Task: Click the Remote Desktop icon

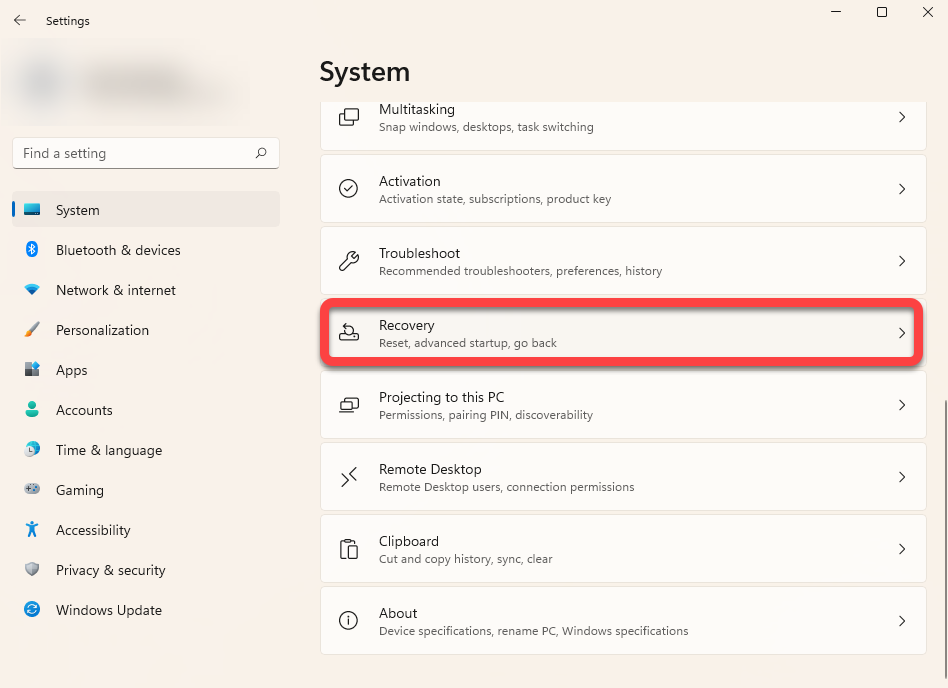Action: (x=348, y=477)
